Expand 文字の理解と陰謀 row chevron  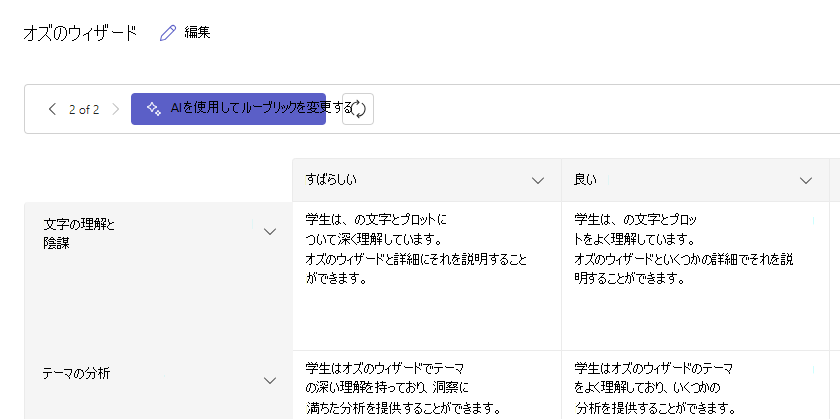point(270,231)
